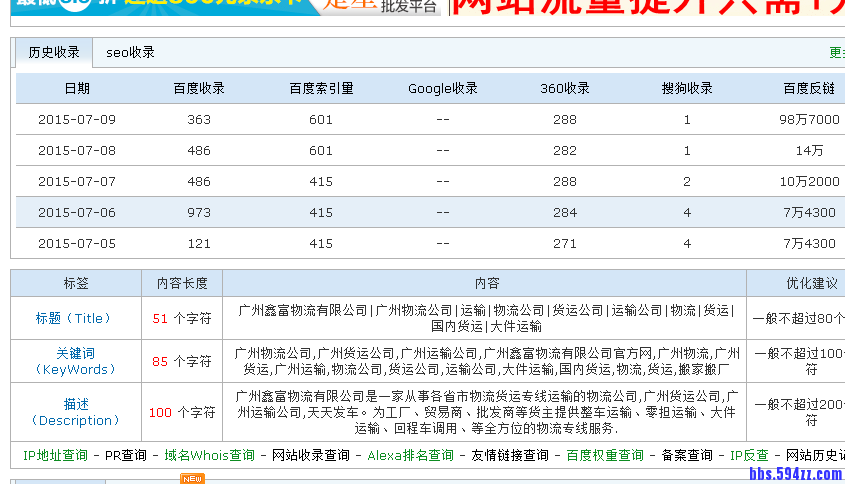Open the 域名Whois查询 link
Image resolution: width=845 pixels, height=484 pixels.
pyautogui.click(x=210, y=455)
